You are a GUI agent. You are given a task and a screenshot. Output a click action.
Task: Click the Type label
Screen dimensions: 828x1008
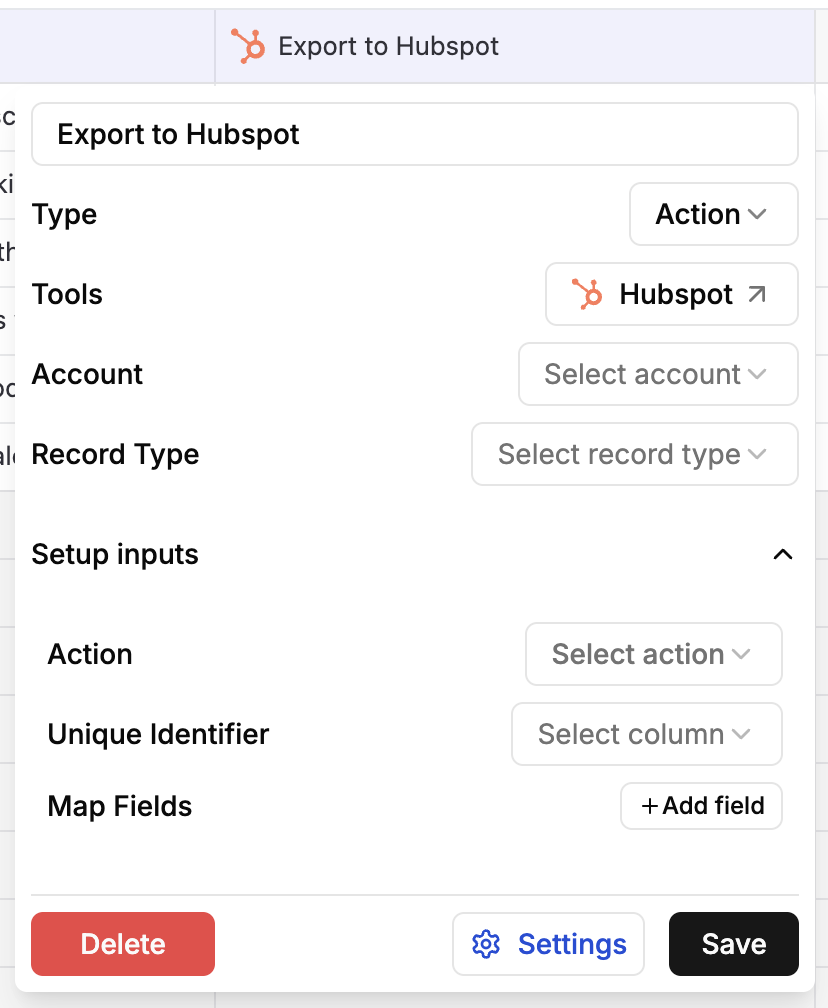64,215
